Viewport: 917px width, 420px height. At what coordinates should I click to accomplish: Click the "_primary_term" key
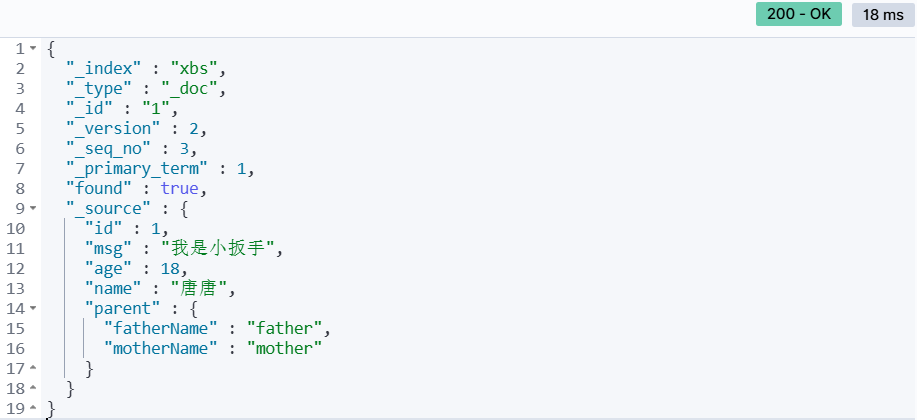pos(137,168)
